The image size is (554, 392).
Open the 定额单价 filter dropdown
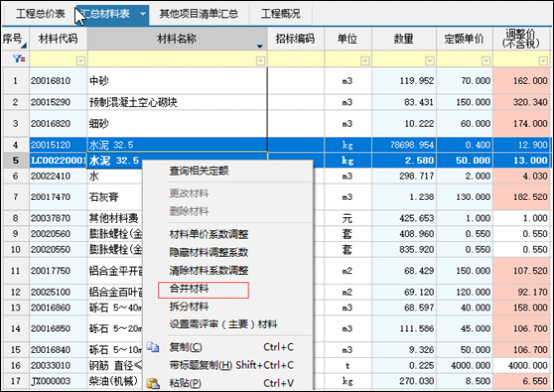click(486, 61)
